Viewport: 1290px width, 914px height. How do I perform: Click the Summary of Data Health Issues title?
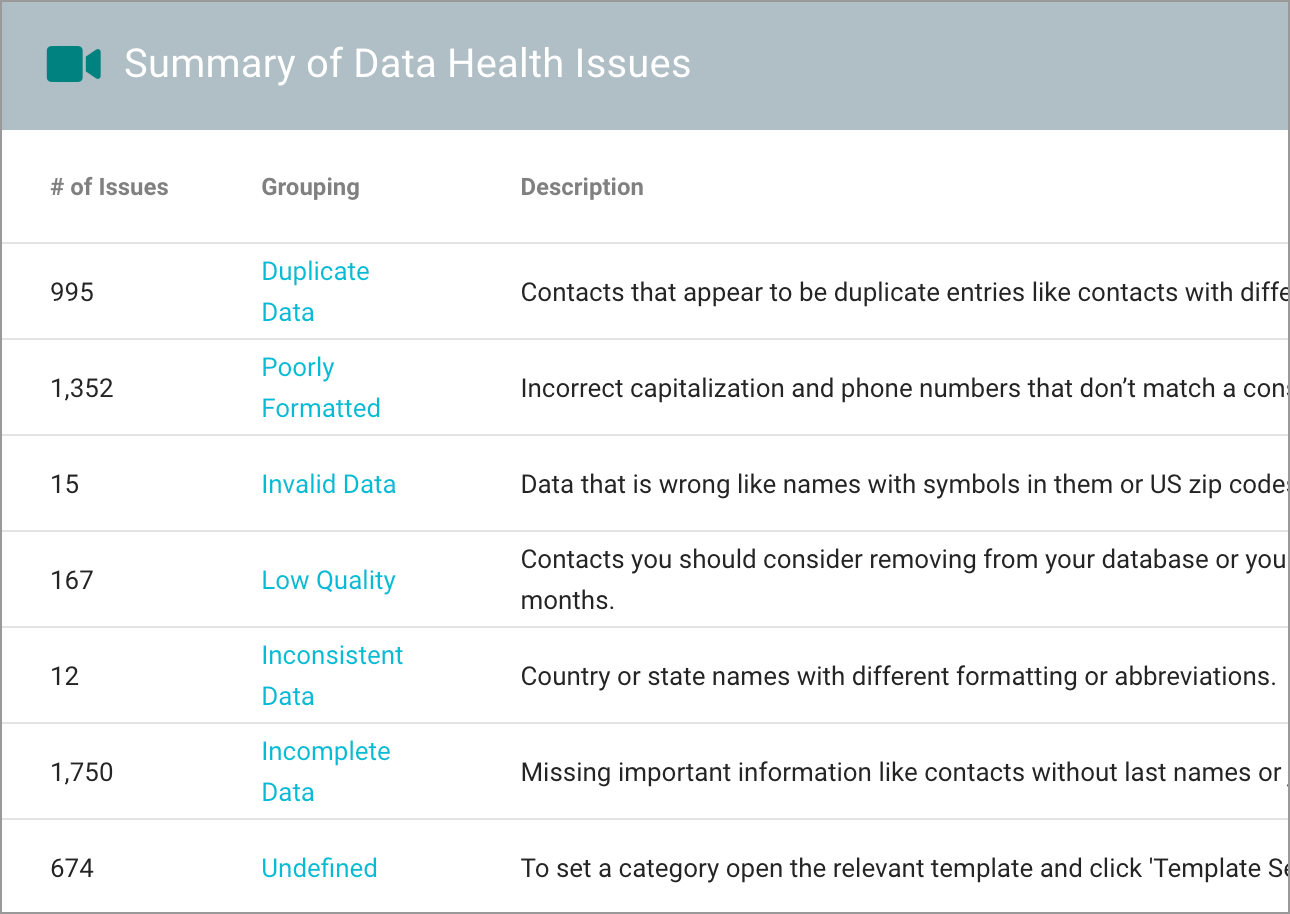[407, 63]
